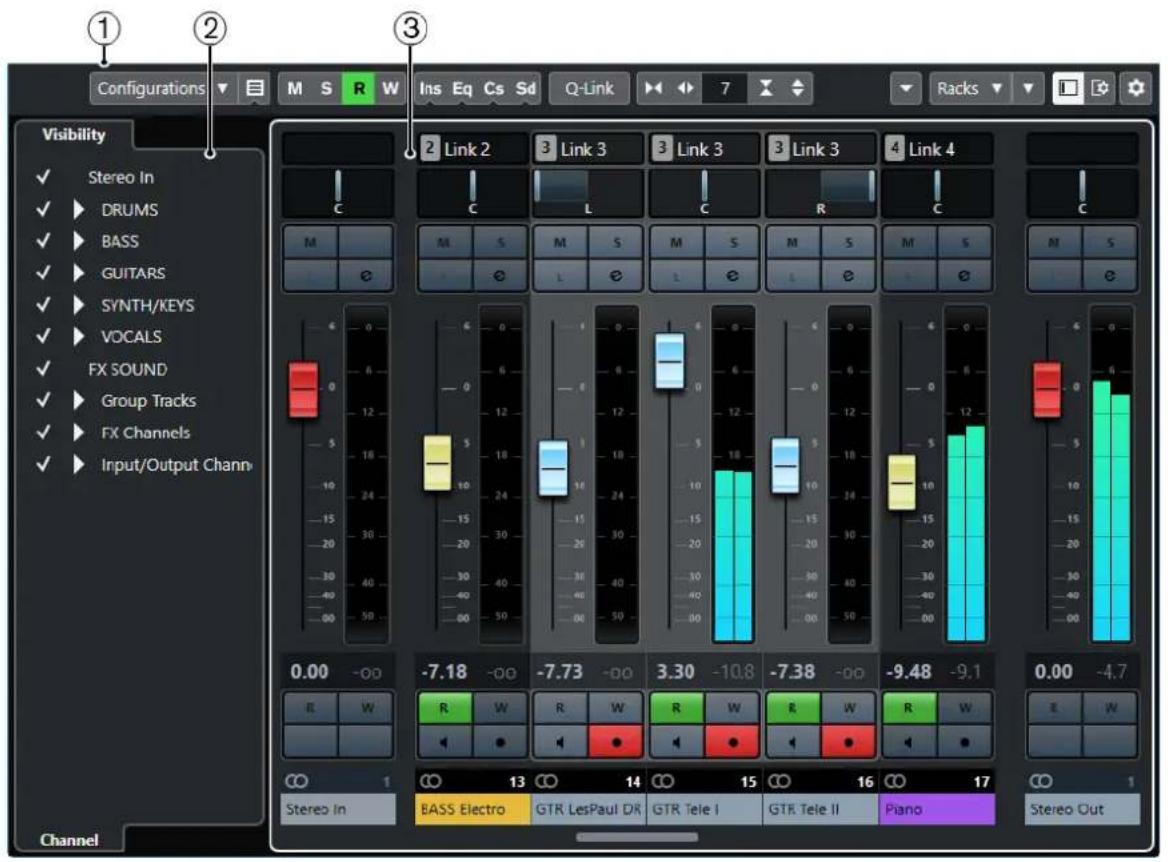Image resolution: width=1168 pixels, height=862 pixels.
Task: Expand the SYNTH/KEYS folder
Action: (x=78, y=305)
